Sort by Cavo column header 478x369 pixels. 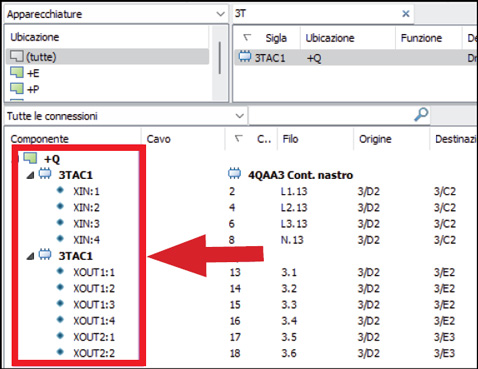click(158, 139)
